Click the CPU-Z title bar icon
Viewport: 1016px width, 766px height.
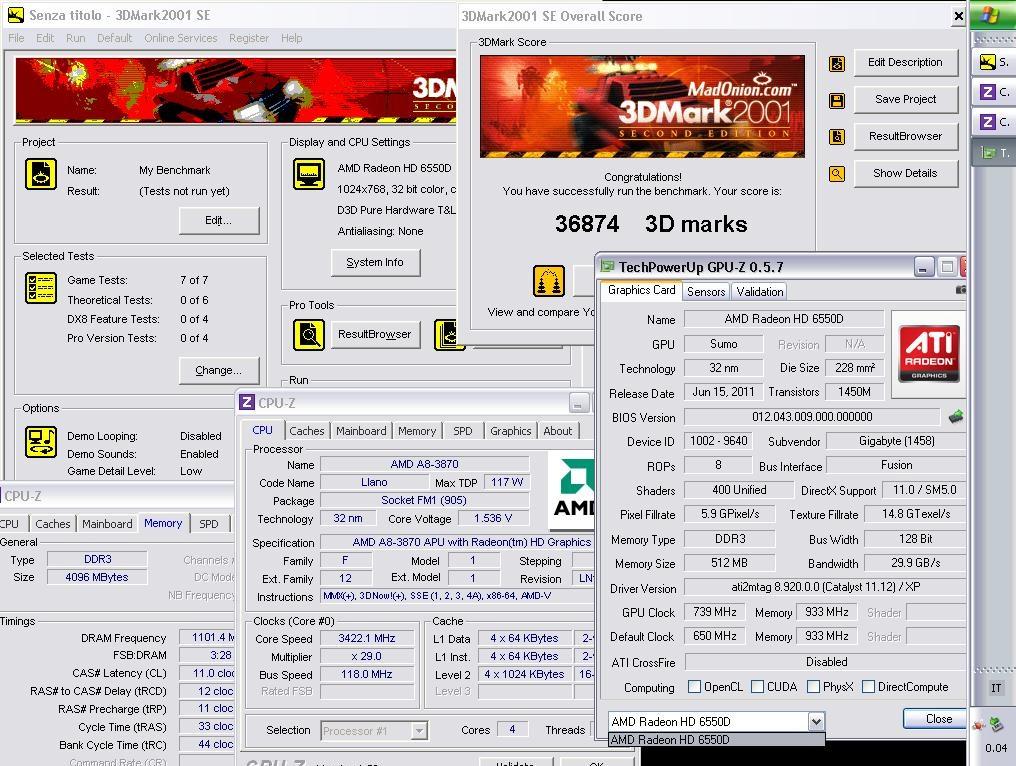247,402
